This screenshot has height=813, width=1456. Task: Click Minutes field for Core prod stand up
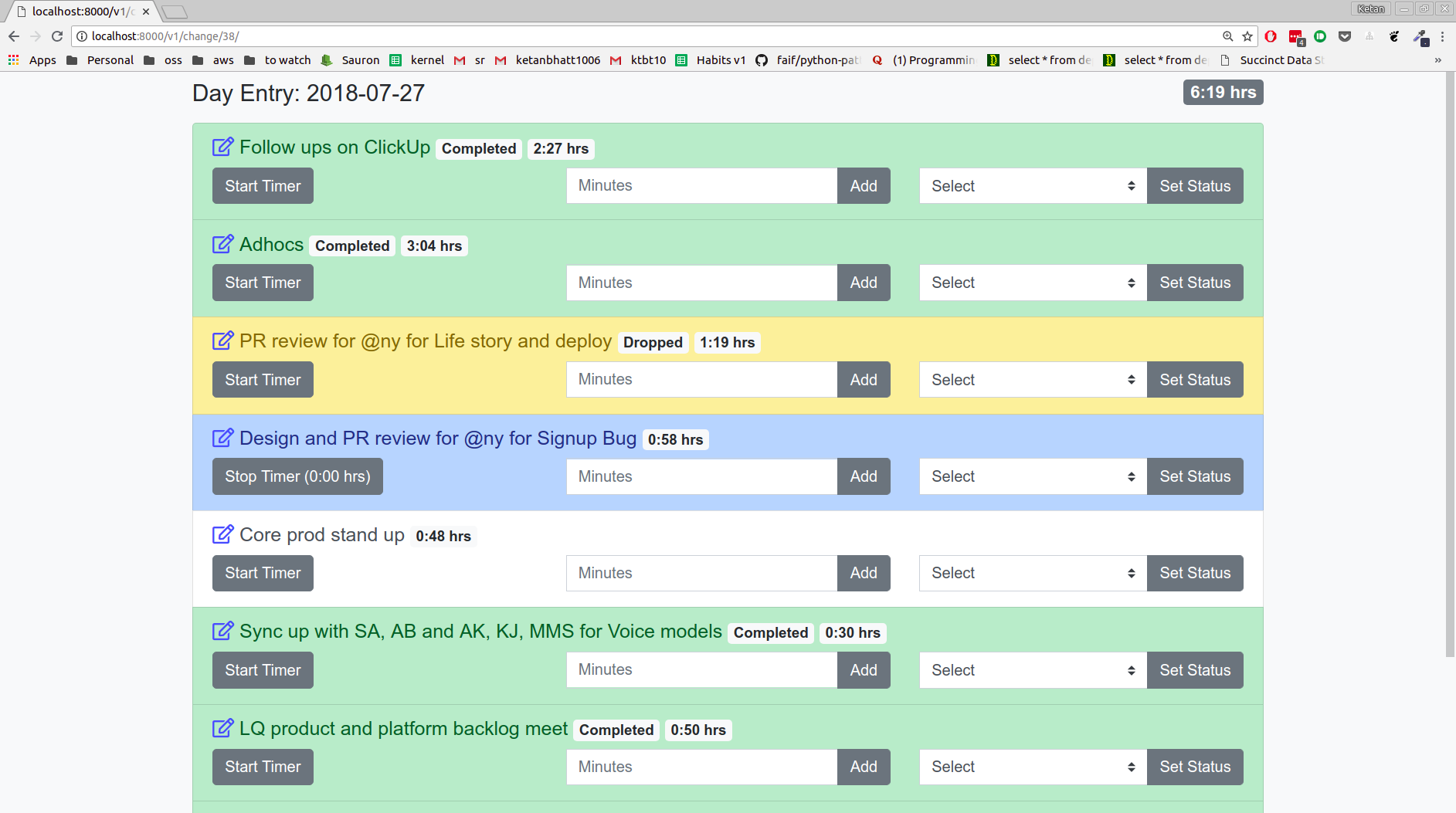tap(701, 573)
